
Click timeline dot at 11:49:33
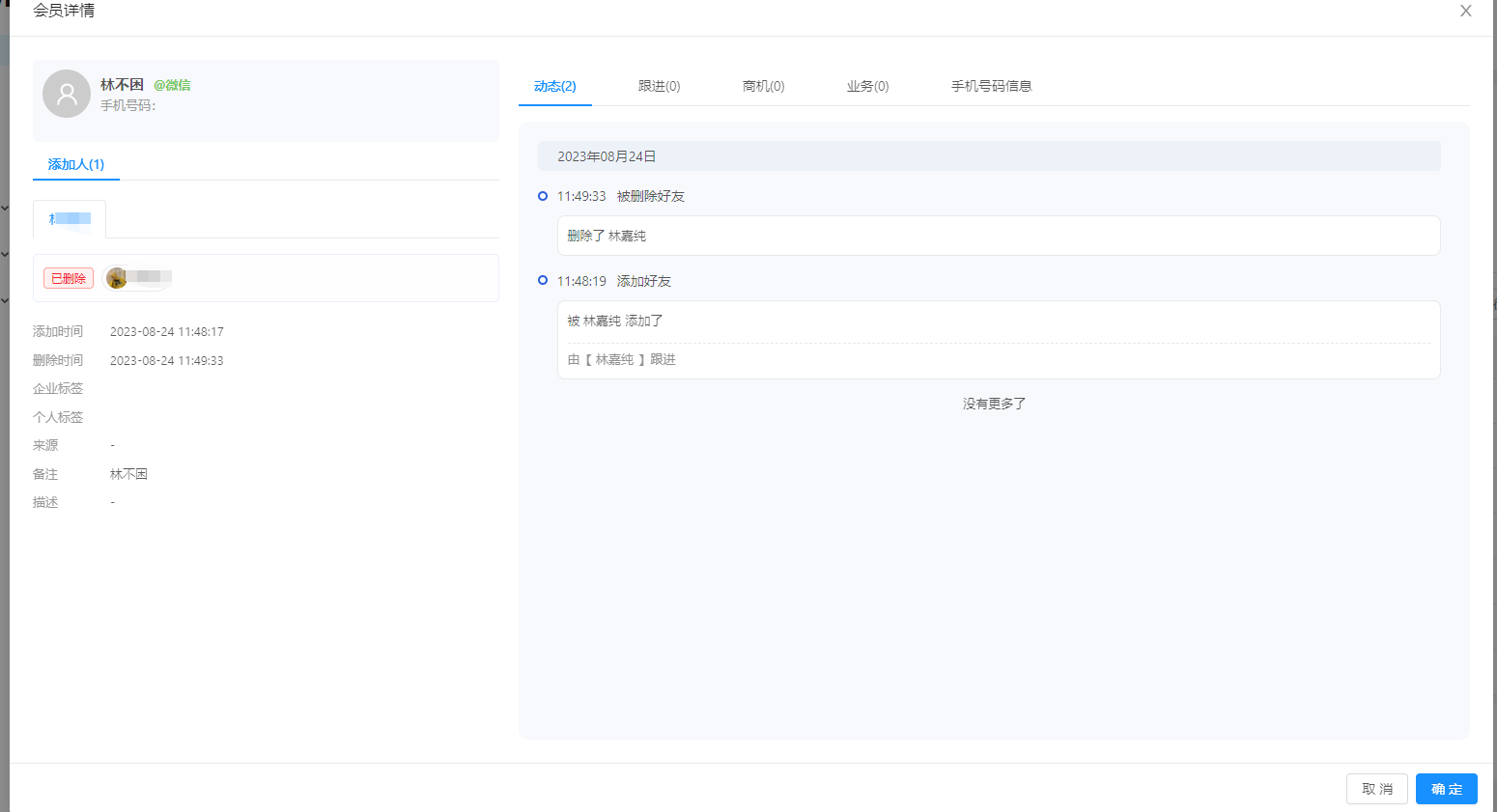[543, 196]
